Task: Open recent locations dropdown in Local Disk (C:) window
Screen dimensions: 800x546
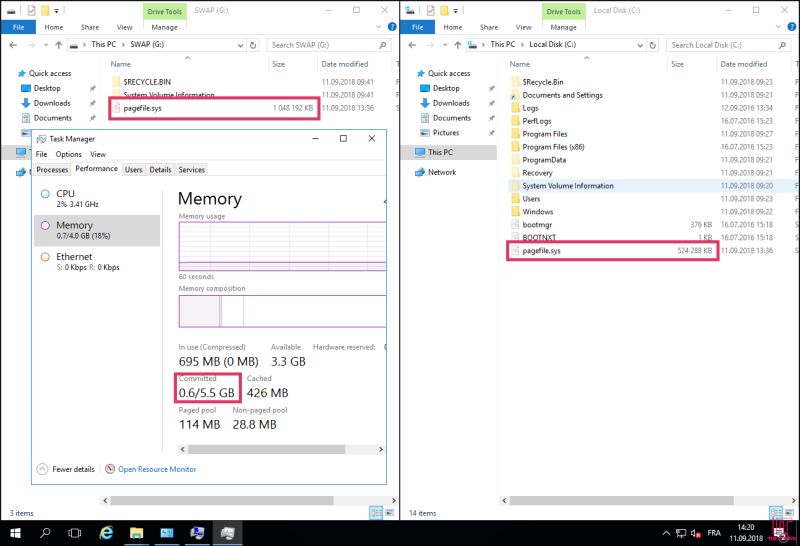Action: coord(444,45)
